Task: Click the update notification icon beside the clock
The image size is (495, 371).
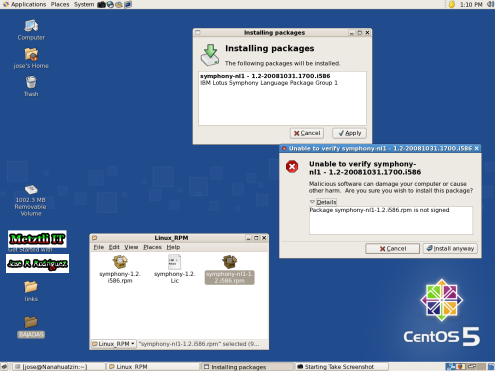Action: pos(452,4)
